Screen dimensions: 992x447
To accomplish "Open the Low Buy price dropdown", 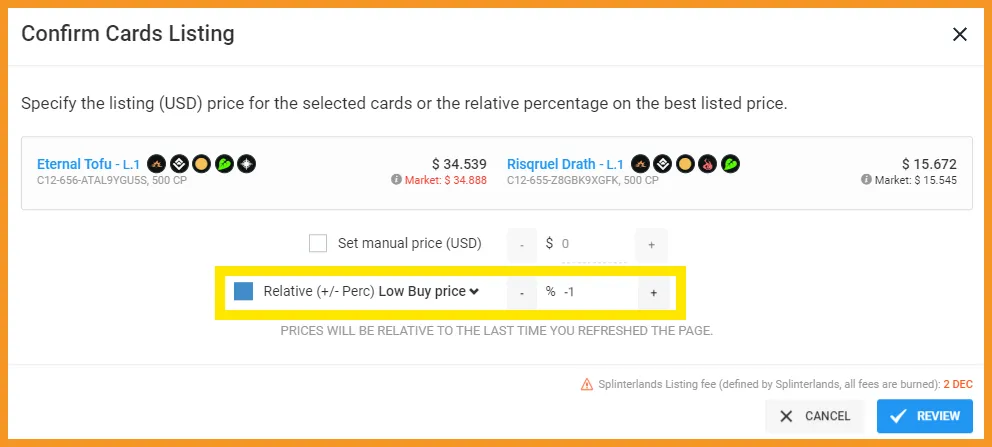I will [429, 291].
